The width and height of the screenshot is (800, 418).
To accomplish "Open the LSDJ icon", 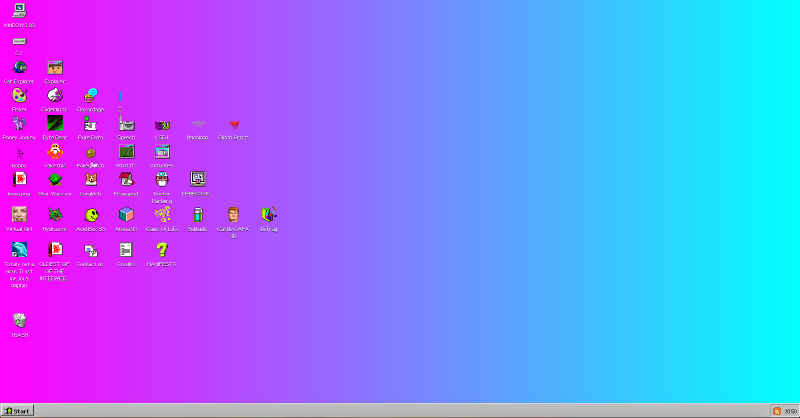I will (x=162, y=125).
